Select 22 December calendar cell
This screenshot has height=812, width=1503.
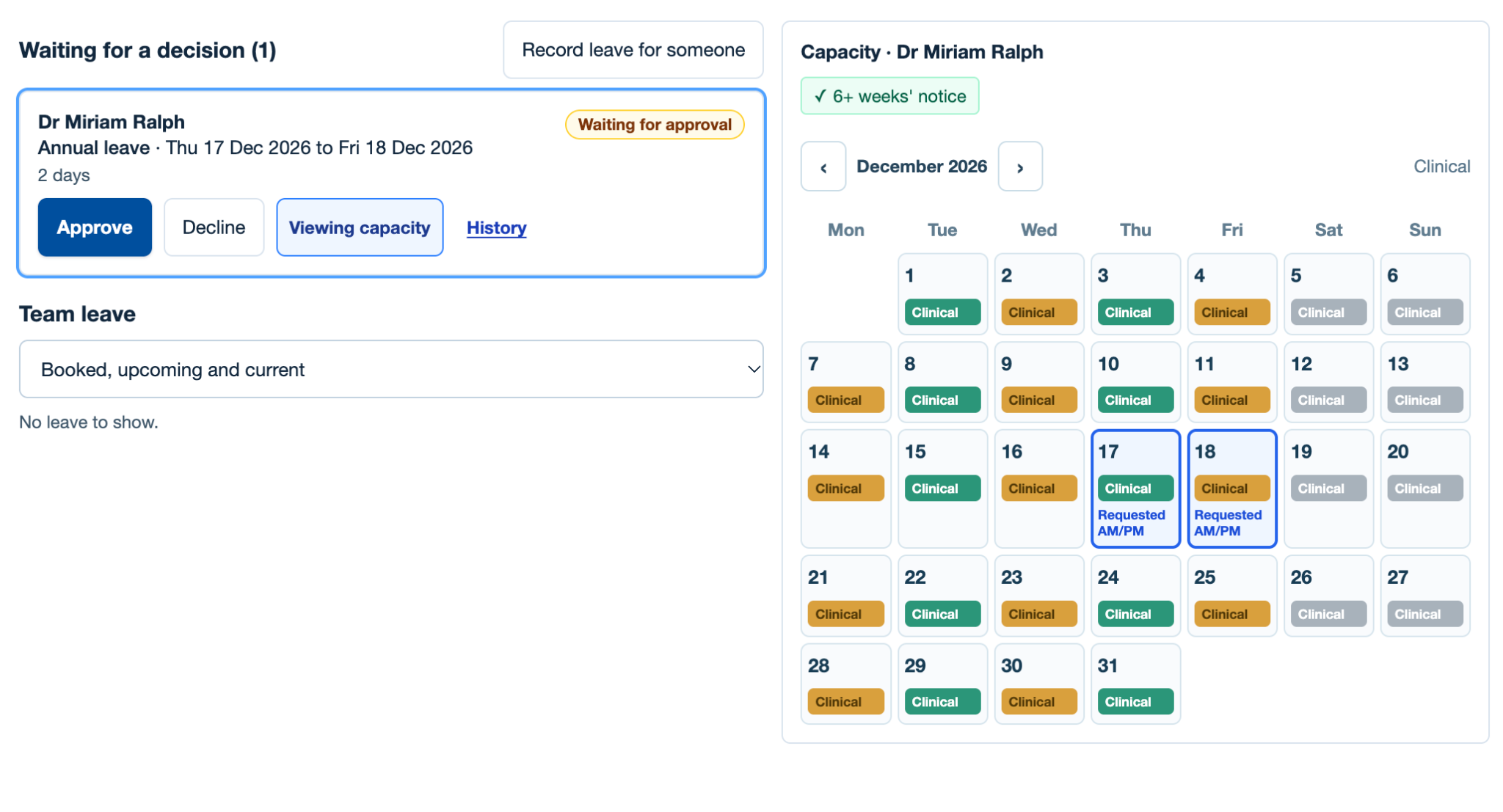click(942, 596)
